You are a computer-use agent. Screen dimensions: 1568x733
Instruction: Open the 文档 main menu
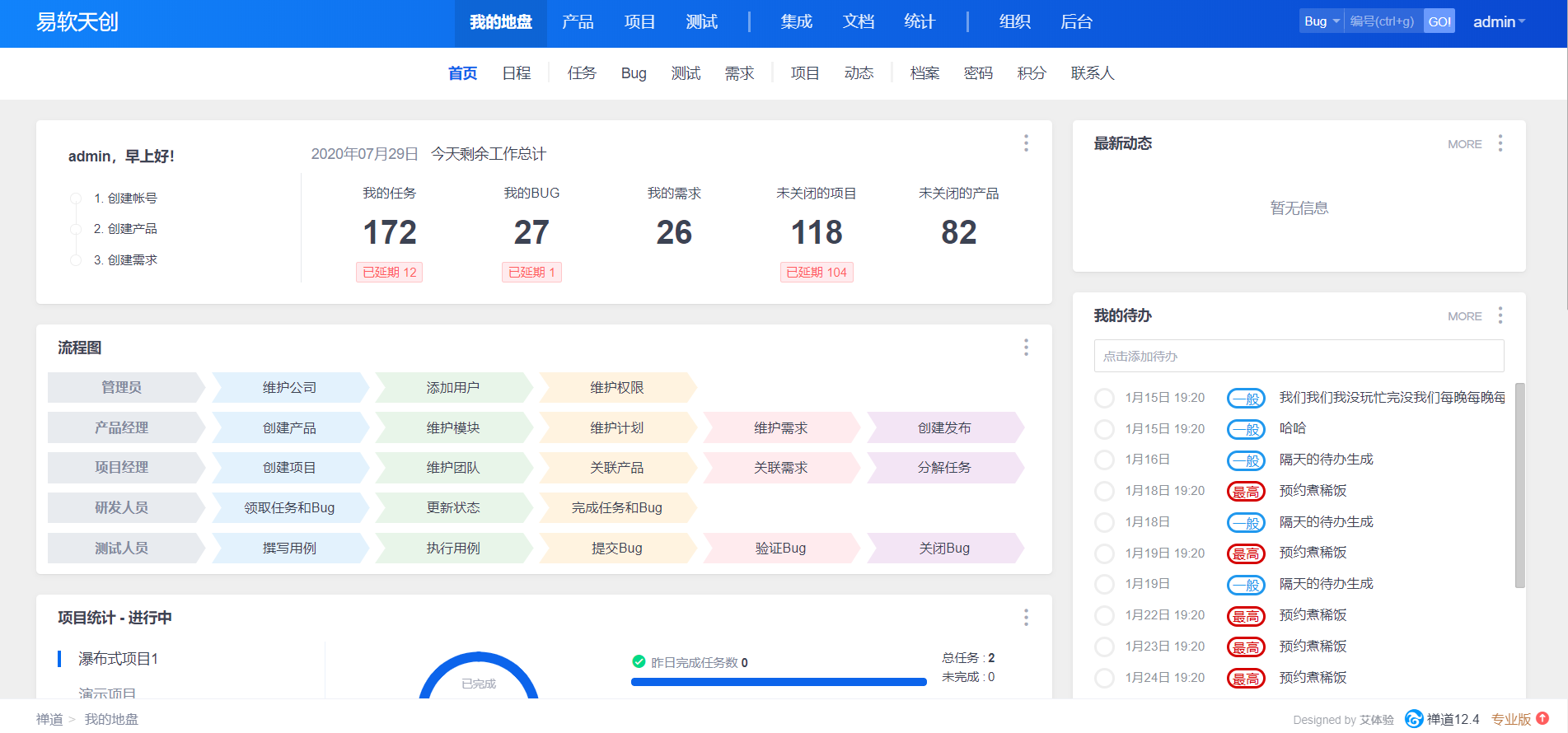(859, 22)
